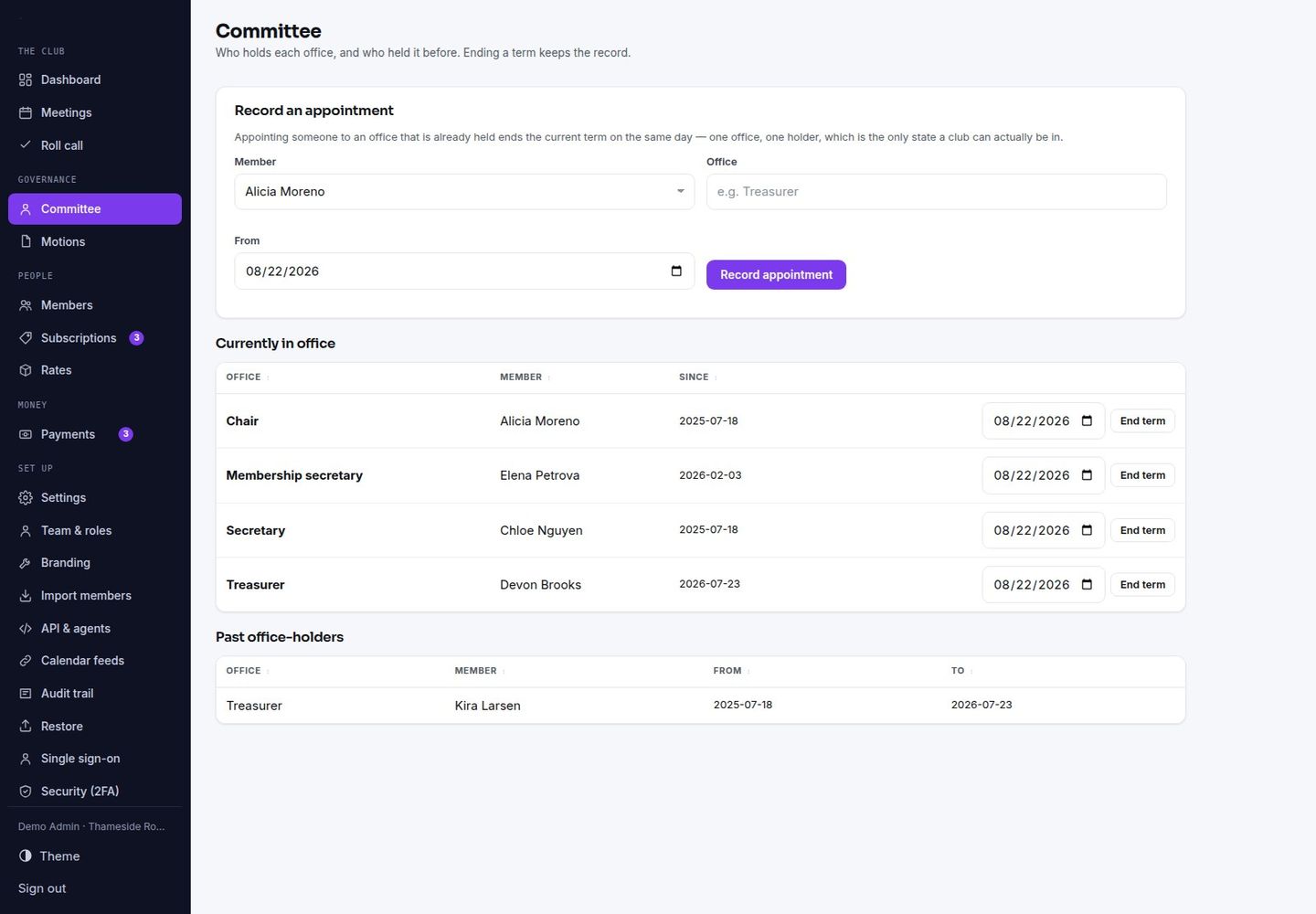The image size is (1316, 914).
Task: Click the Branding brush icon
Action: pyautogui.click(x=26, y=563)
